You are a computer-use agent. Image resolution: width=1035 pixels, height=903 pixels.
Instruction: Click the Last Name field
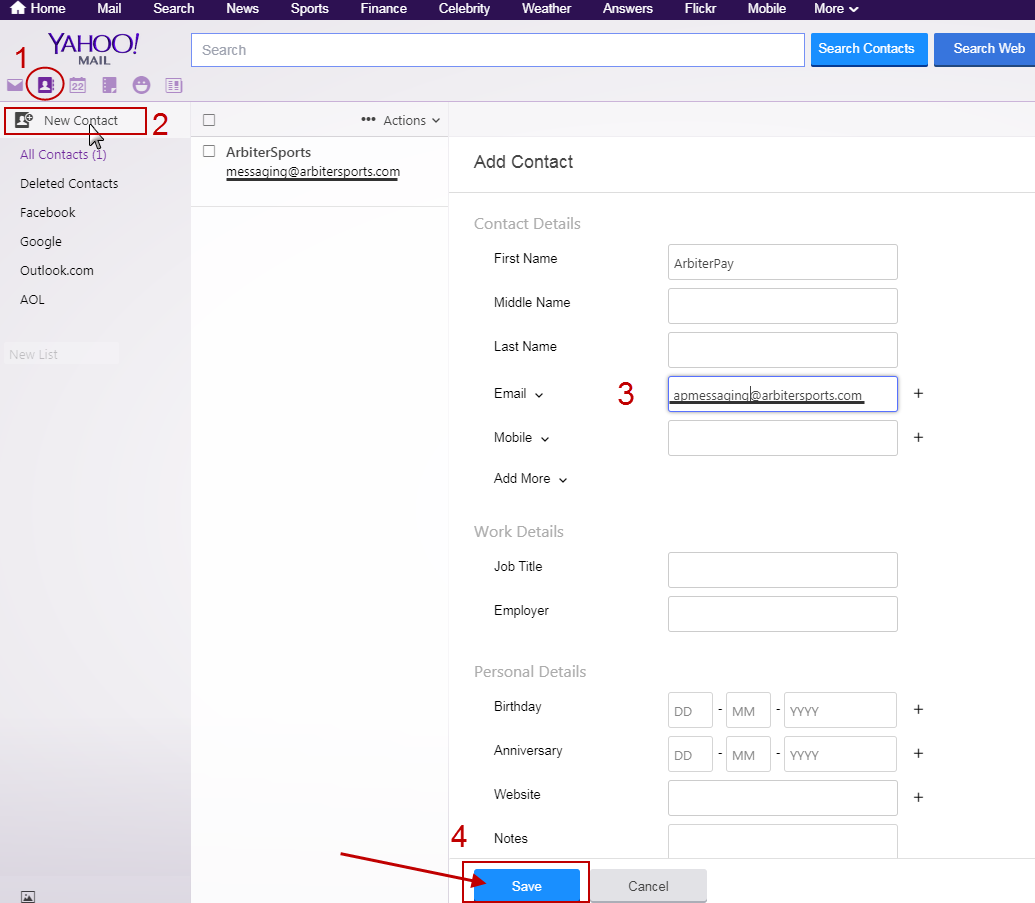click(782, 350)
